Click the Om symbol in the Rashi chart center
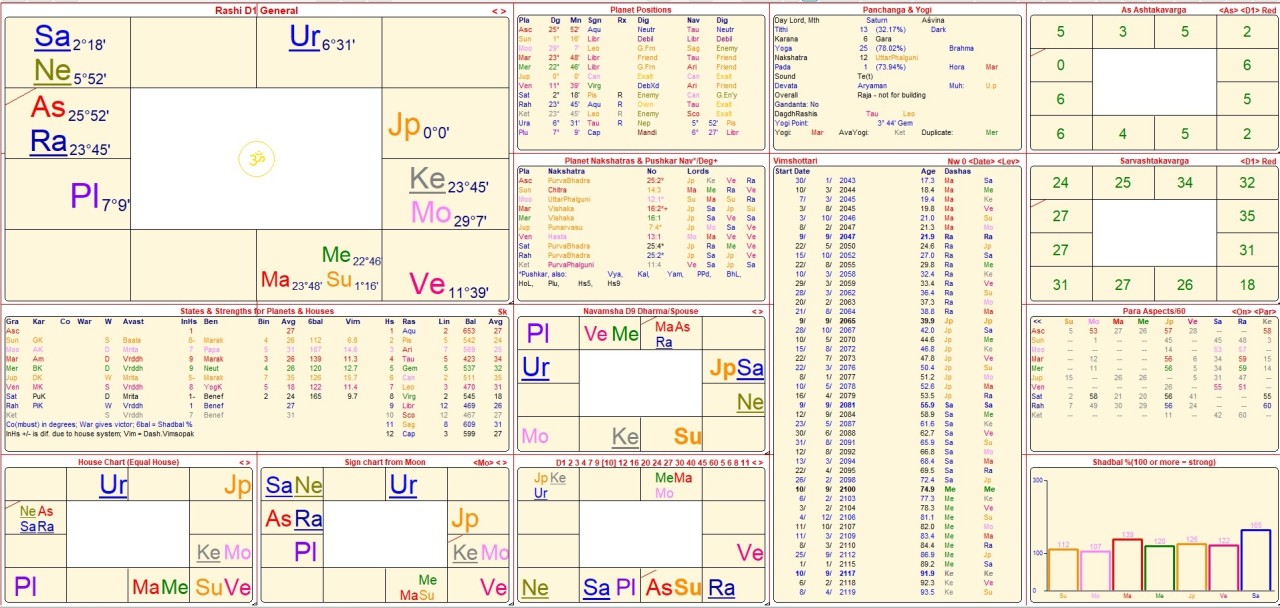 coord(251,158)
